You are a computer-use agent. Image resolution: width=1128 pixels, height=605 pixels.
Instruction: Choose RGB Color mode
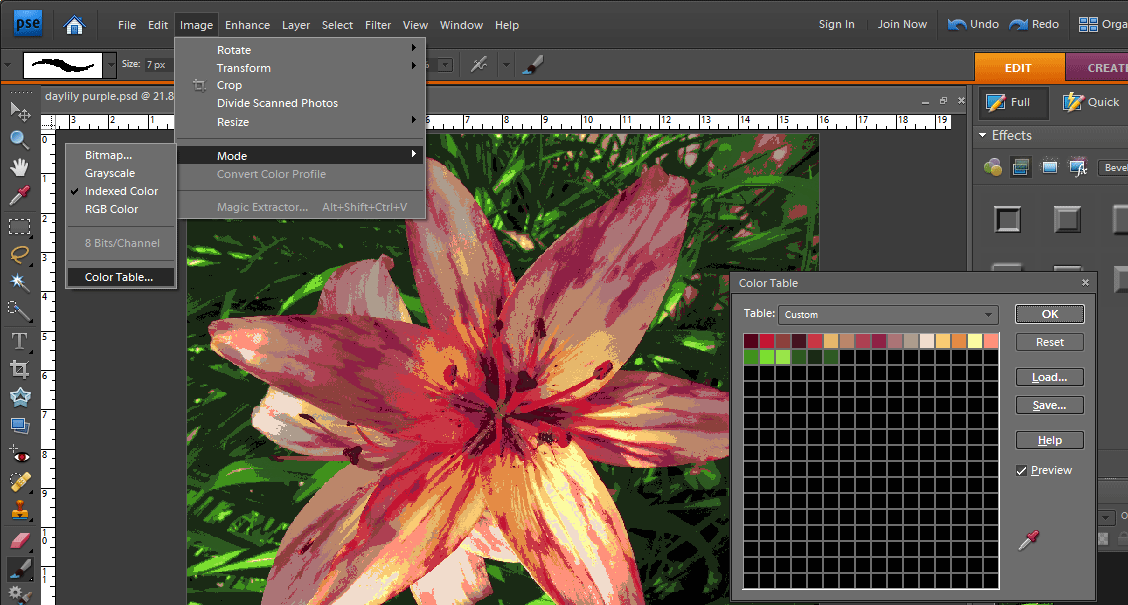click(111, 209)
